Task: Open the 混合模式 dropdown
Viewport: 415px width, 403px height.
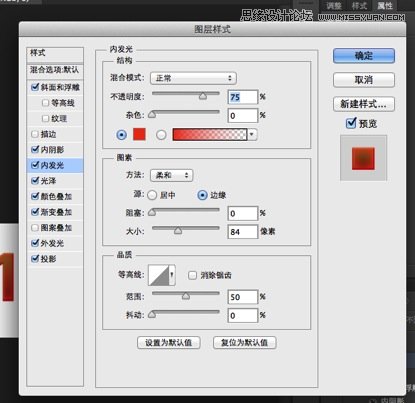Action: coord(193,78)
